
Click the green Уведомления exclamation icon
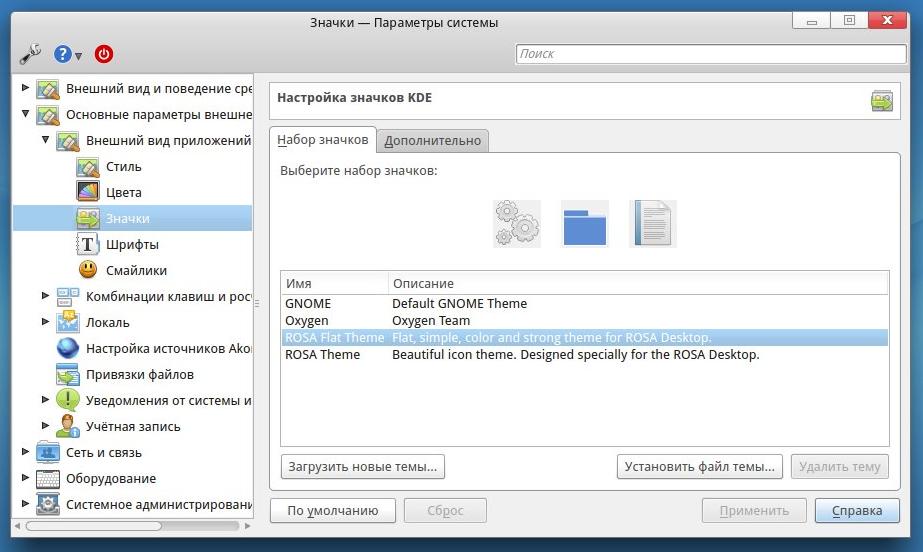pyautogui.click(x=68, y=400)
